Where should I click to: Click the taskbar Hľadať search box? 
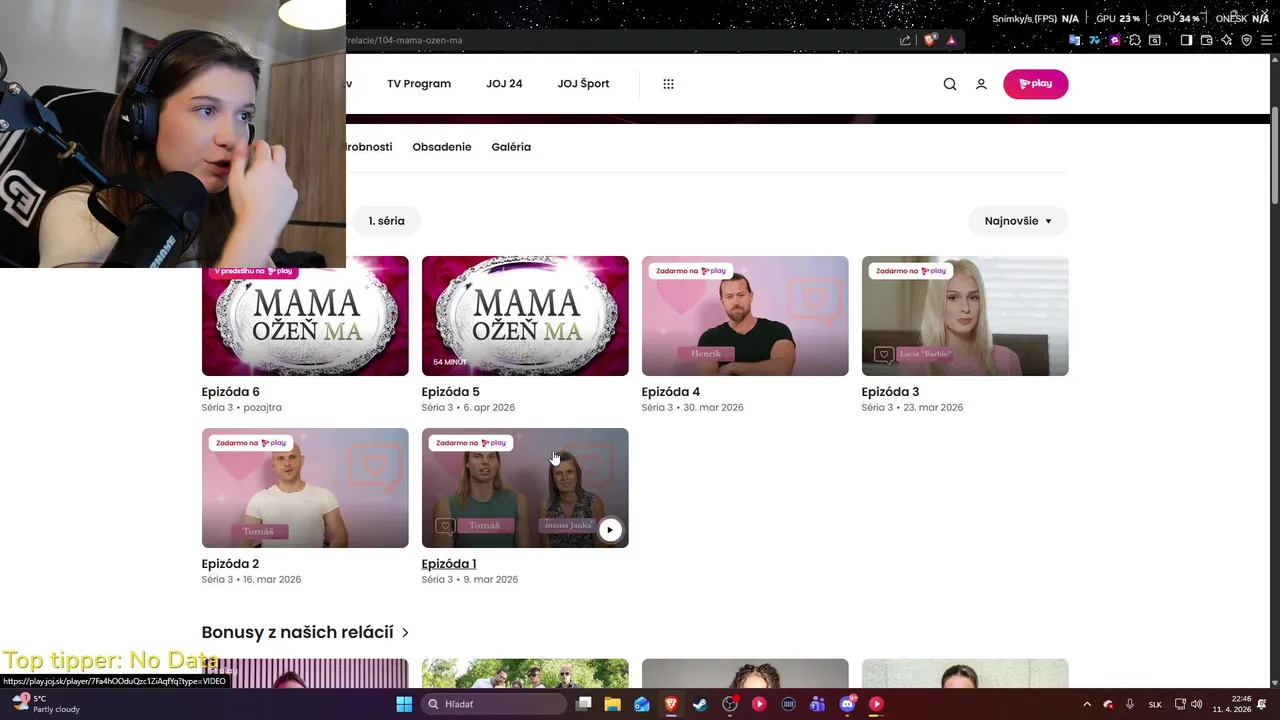click(495, 704)
